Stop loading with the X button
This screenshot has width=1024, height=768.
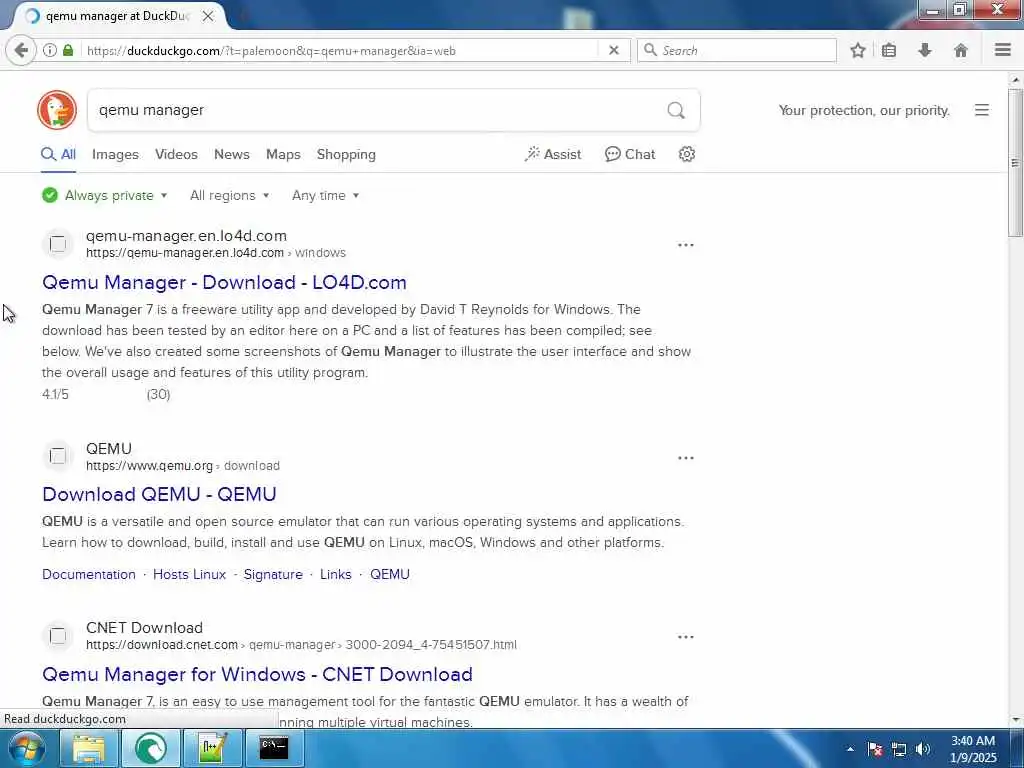pos(614,50)
